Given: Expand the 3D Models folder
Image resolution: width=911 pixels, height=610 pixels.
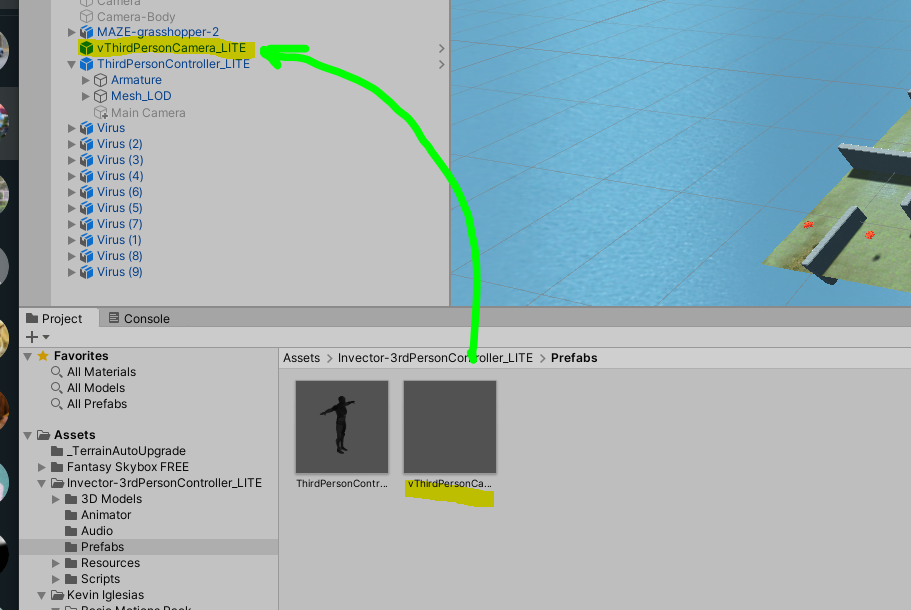Looking at the screenshot, I should click(x=57, y=499).
